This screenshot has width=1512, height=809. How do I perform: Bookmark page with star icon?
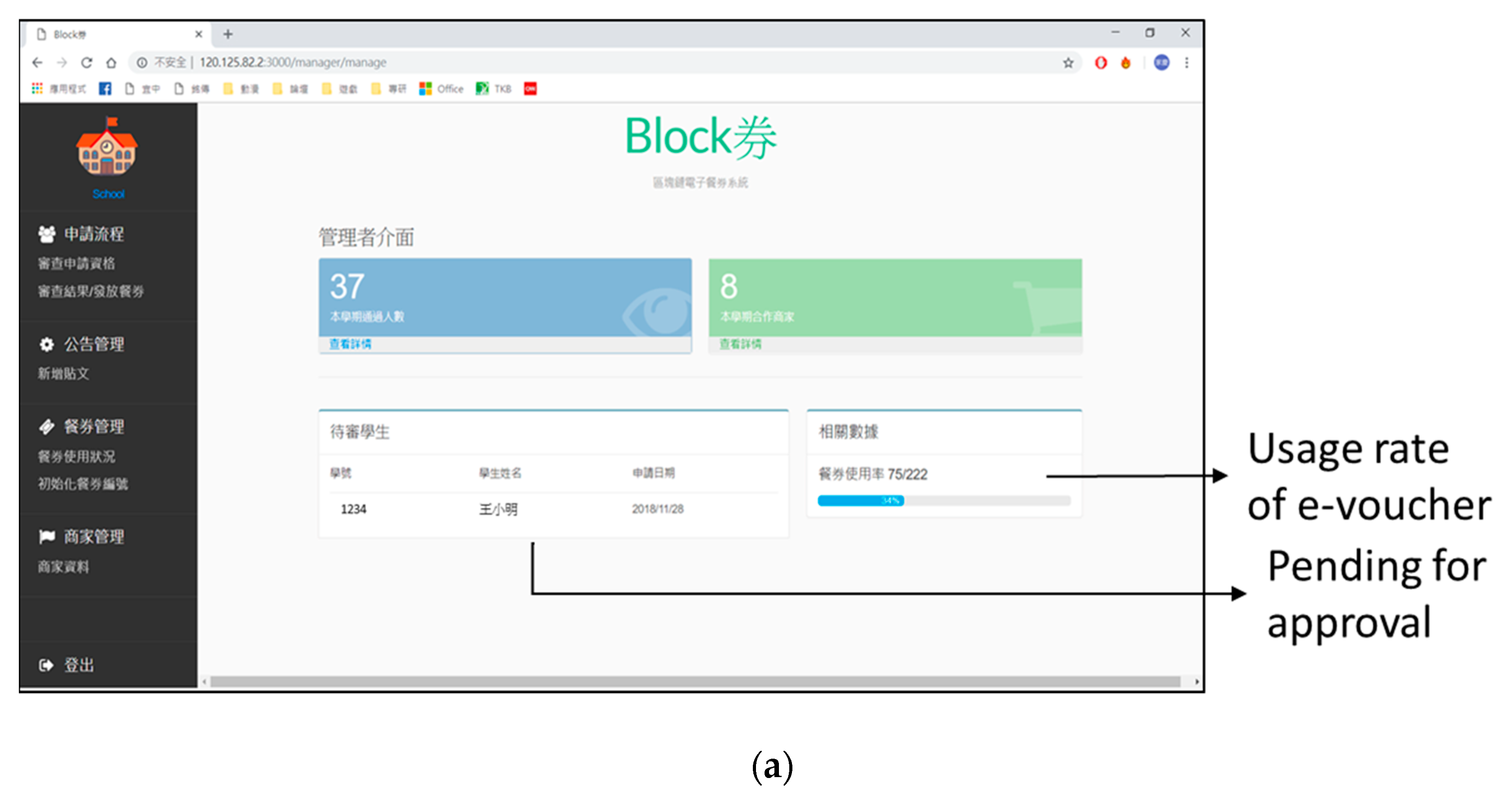click(1067, 63)
